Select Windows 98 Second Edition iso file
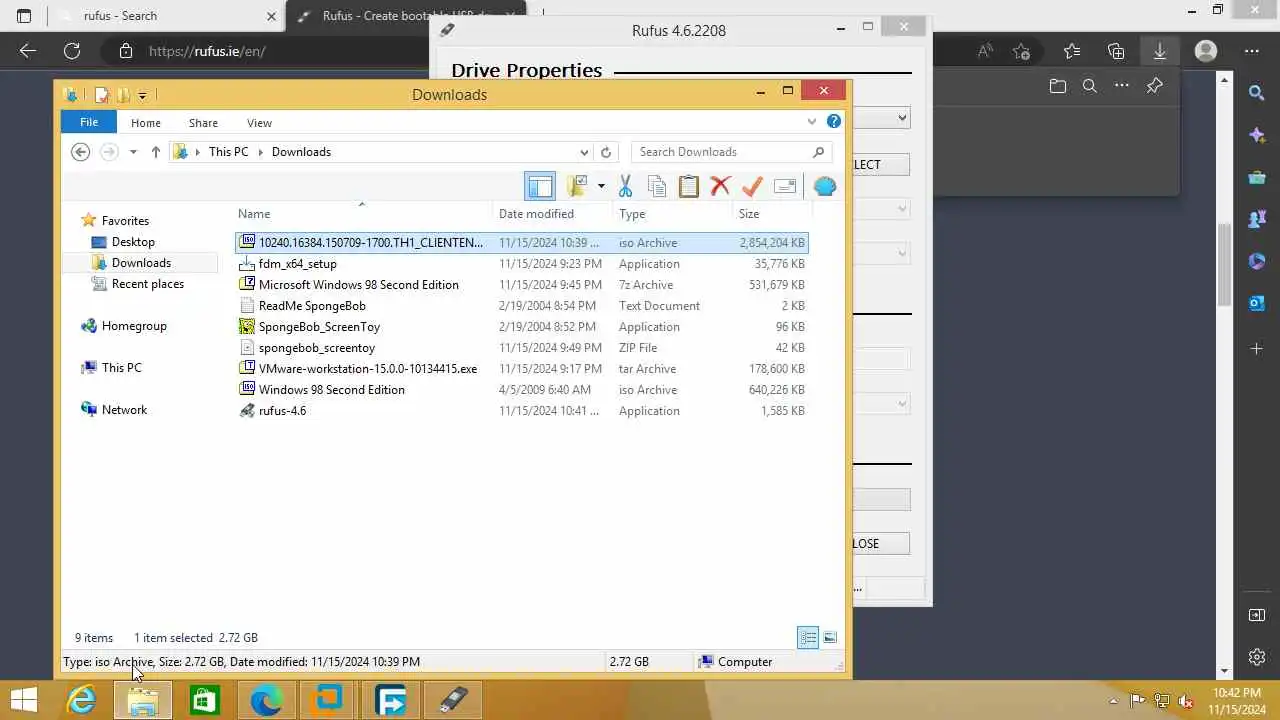This screenshot has height=720, width=1280. click(521, 390)
